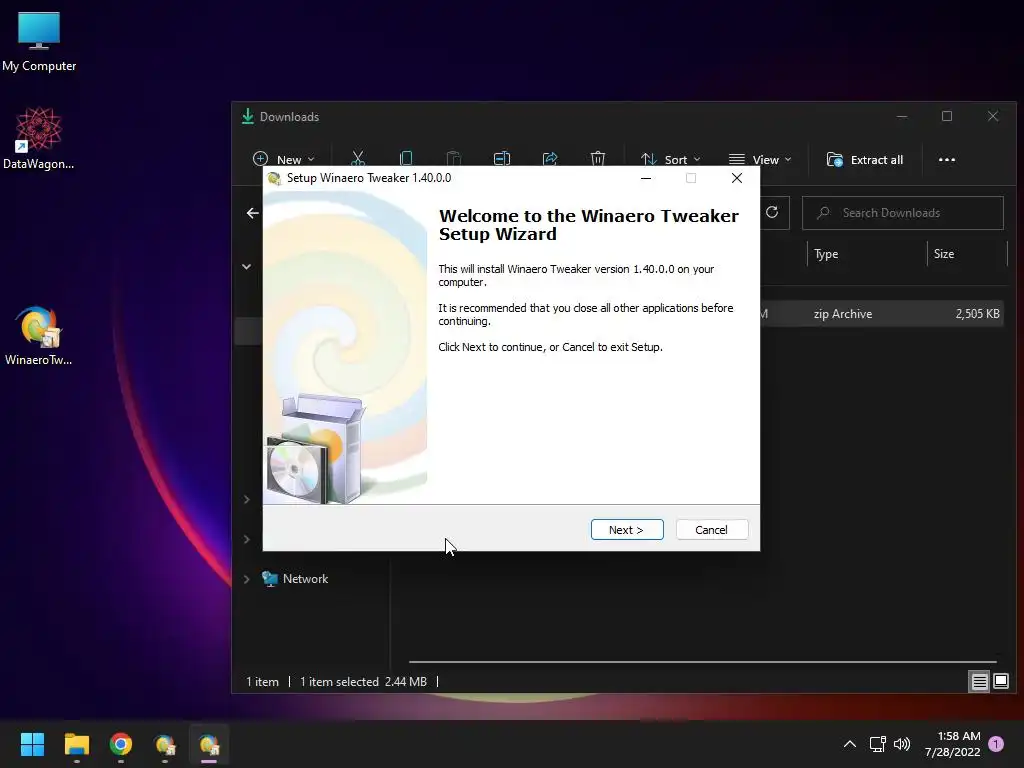The height and width of the screenshot is (768, 1024).
Task: Show hidden system tray icons
Action: point(850,744)
